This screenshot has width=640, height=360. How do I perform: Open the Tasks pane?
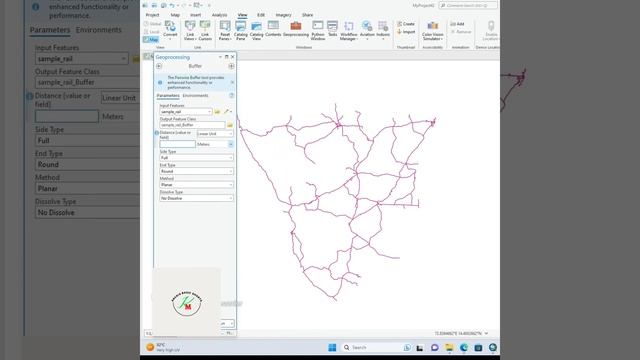333,29
